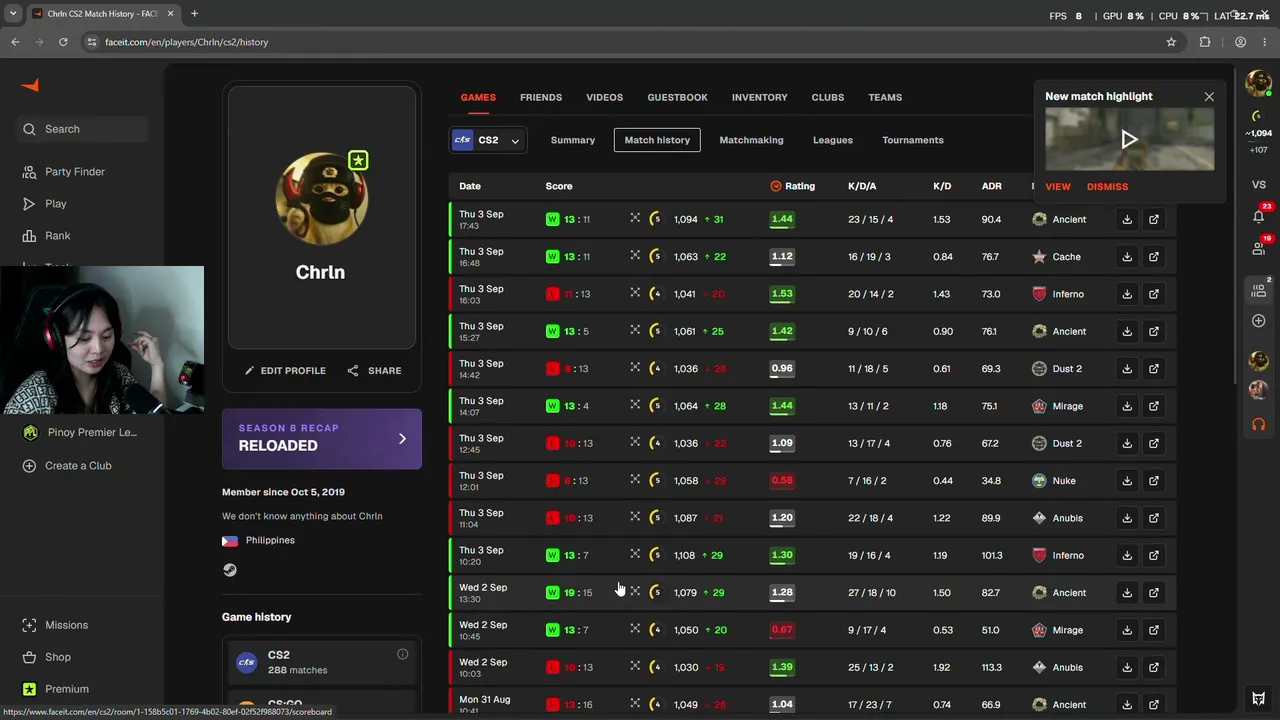This screenshot has width=1280, height=720.
Task: Bookmark this page with the star icon
Action: tap(1171, 42)
